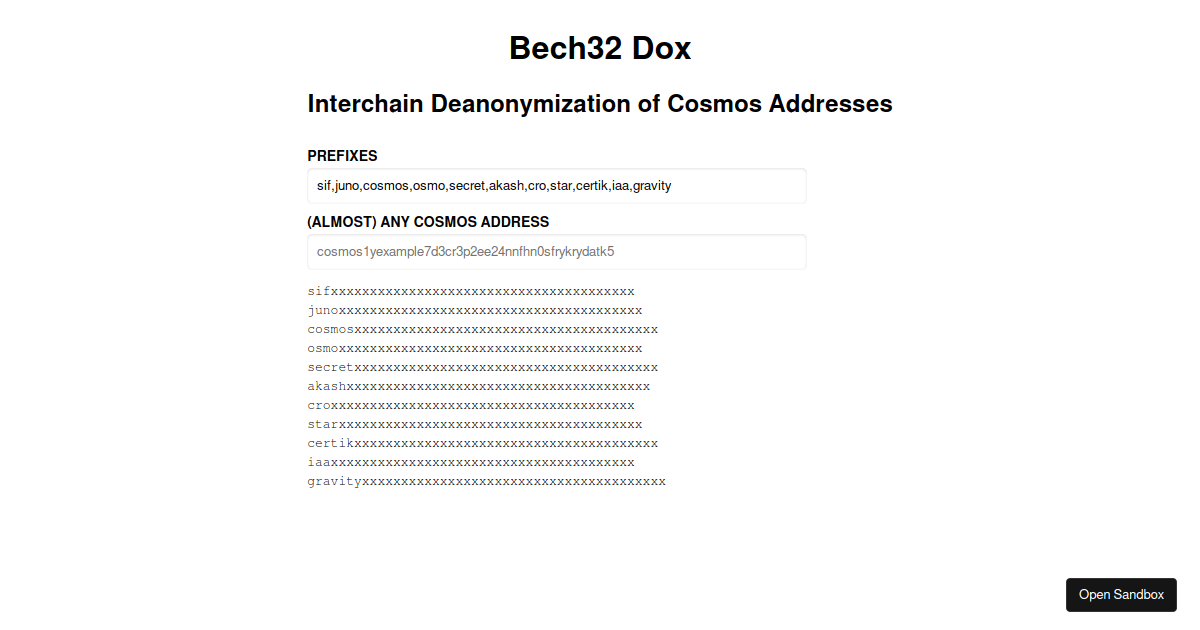Screen dimensions: 1200x630
Task: Click the Bech32 Dox title
Action: tap(599, 47)
